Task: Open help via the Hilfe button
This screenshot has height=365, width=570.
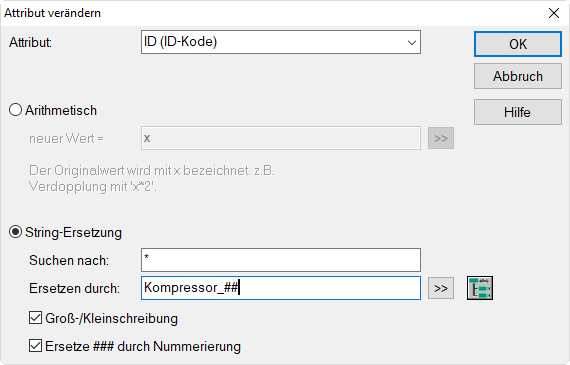Action: pos(518,112)
